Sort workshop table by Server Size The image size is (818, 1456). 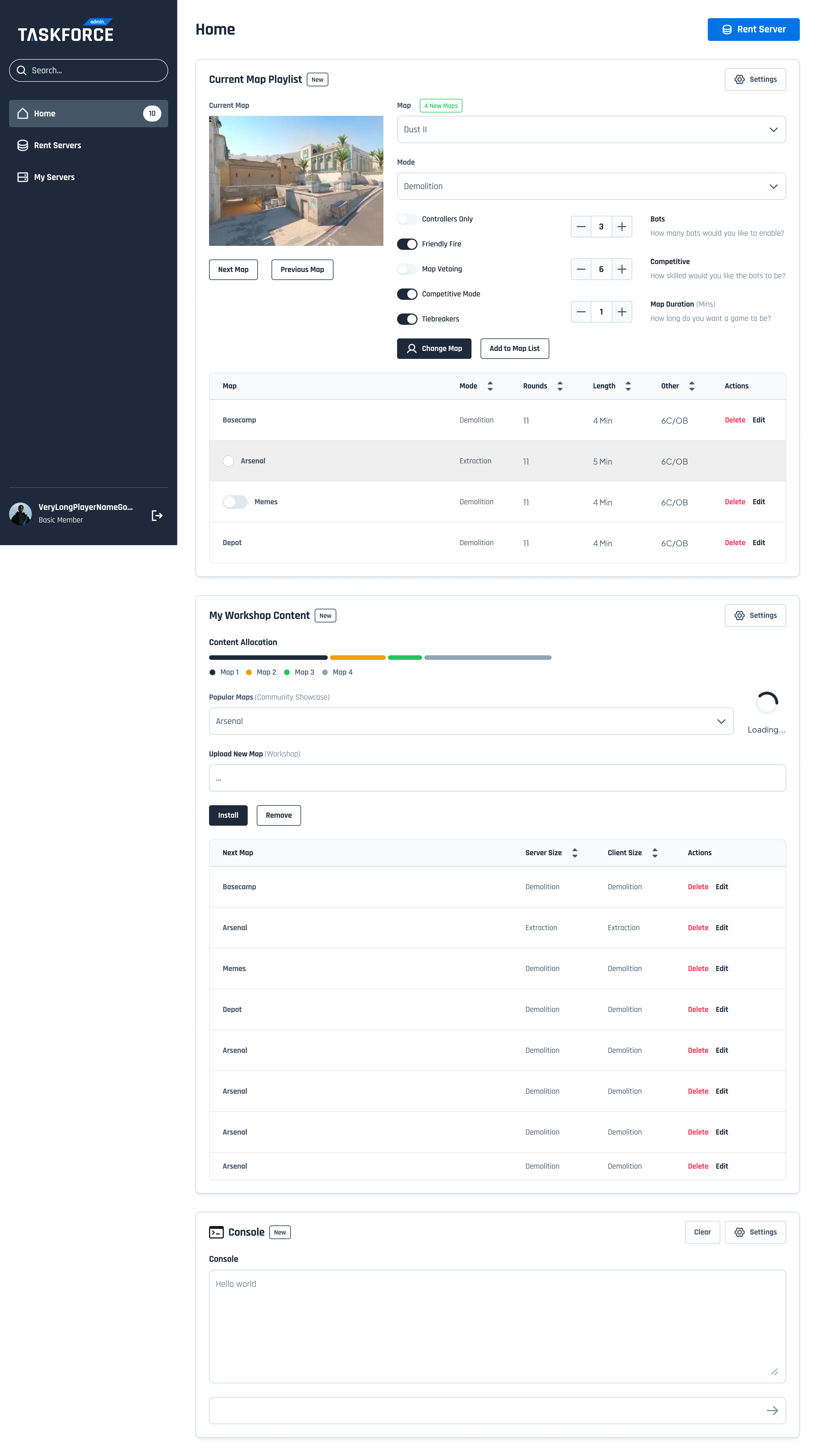click(574, 852)
